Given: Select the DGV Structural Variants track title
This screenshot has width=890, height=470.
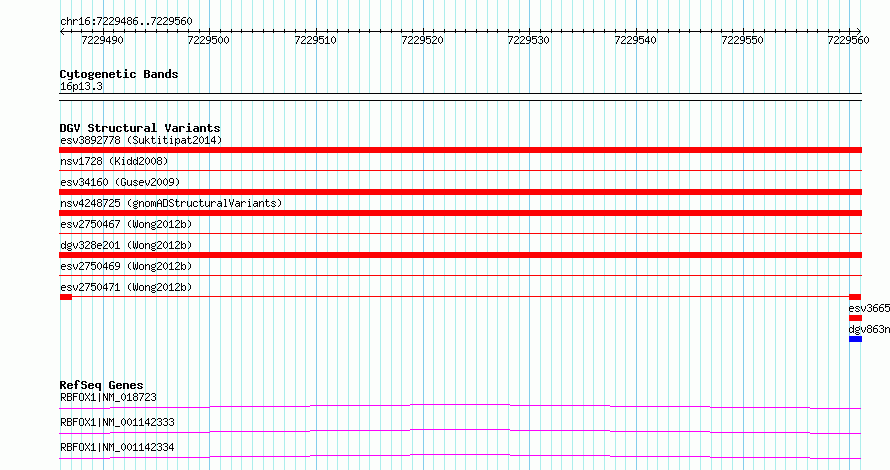Looking at the screenshot, I should (x=140, y=128).
